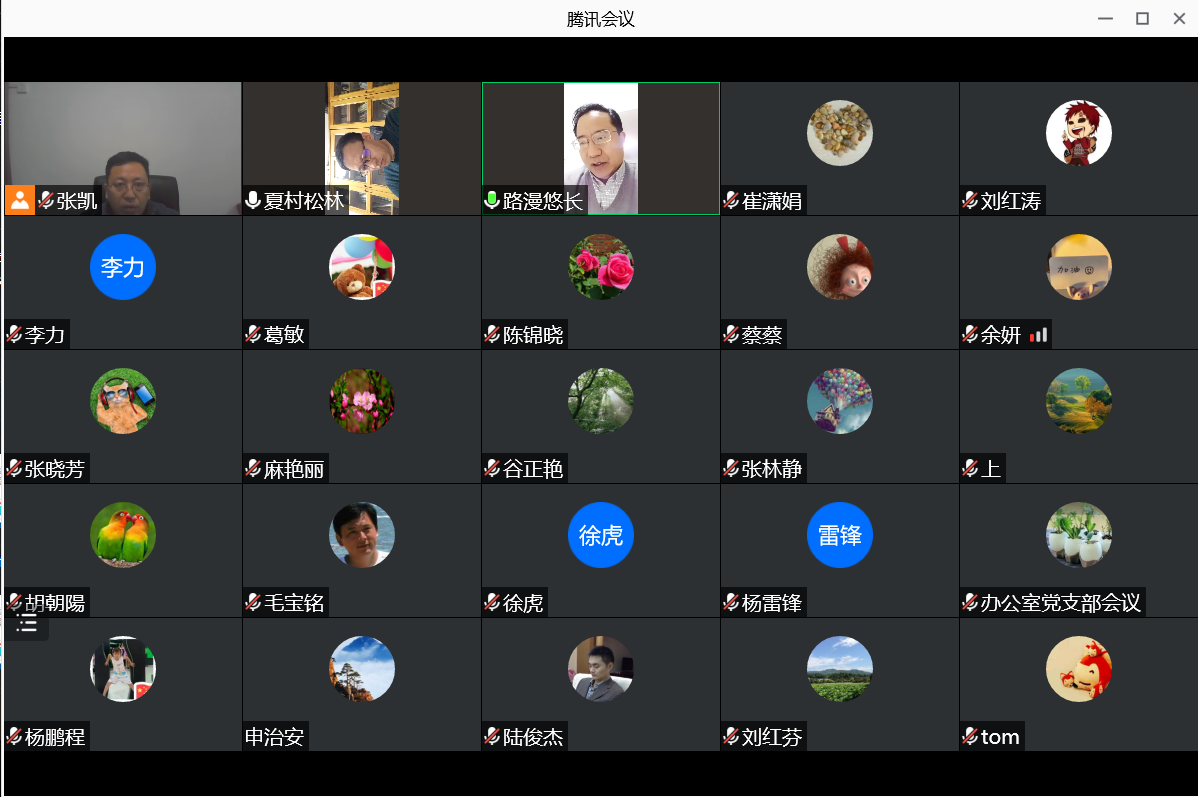Click the red signal strength icon beside 余妍
This screenshot has width=1198, height=797.
coord(1038,335)
